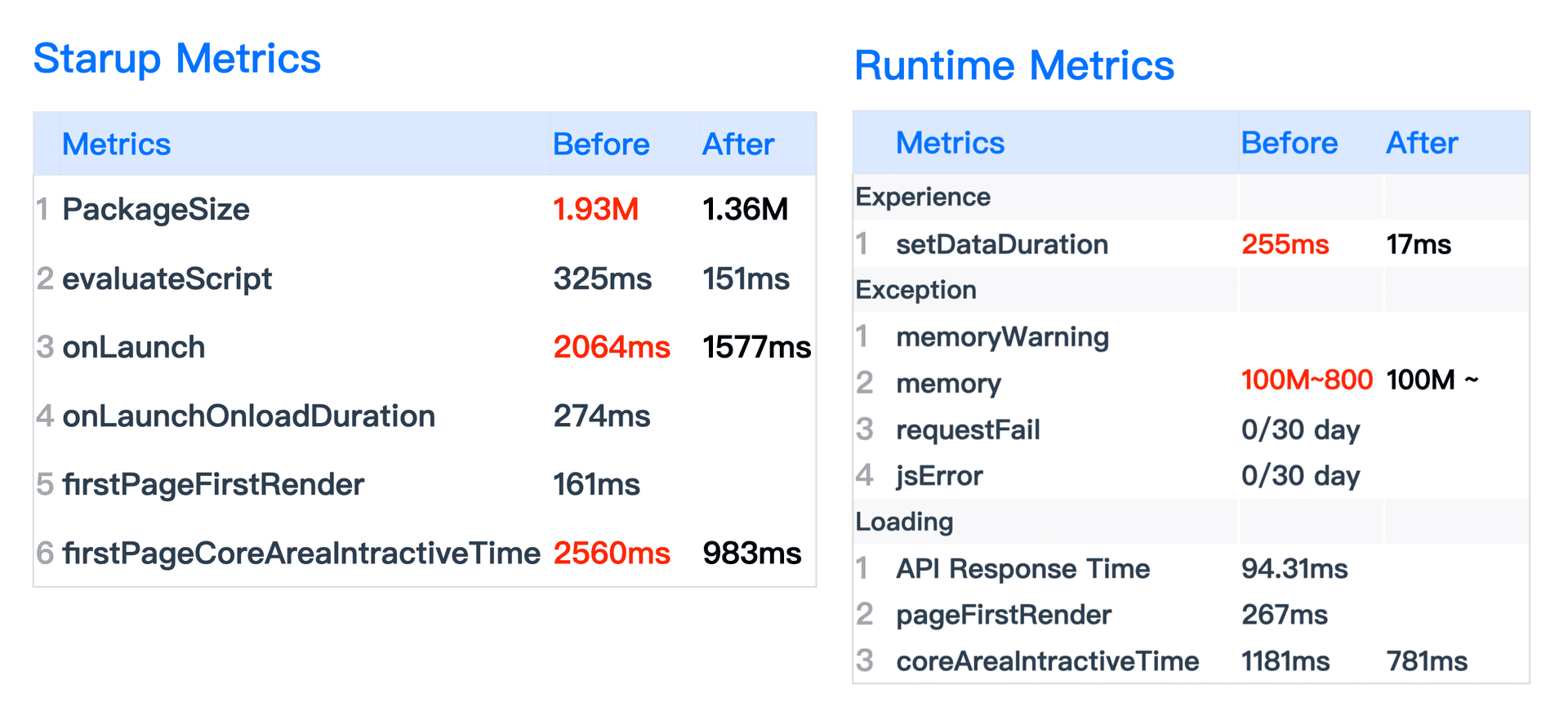Click the red 1.93M value
Viewport: 1568px width, 716px height.
pos(595,210)
